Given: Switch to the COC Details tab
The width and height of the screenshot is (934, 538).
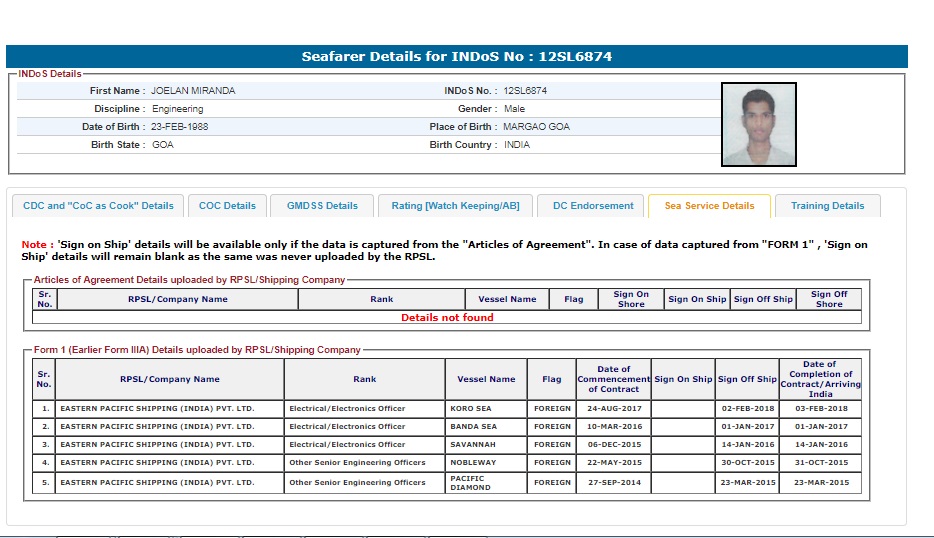Looking at the screenshot, I should (227, 206).
